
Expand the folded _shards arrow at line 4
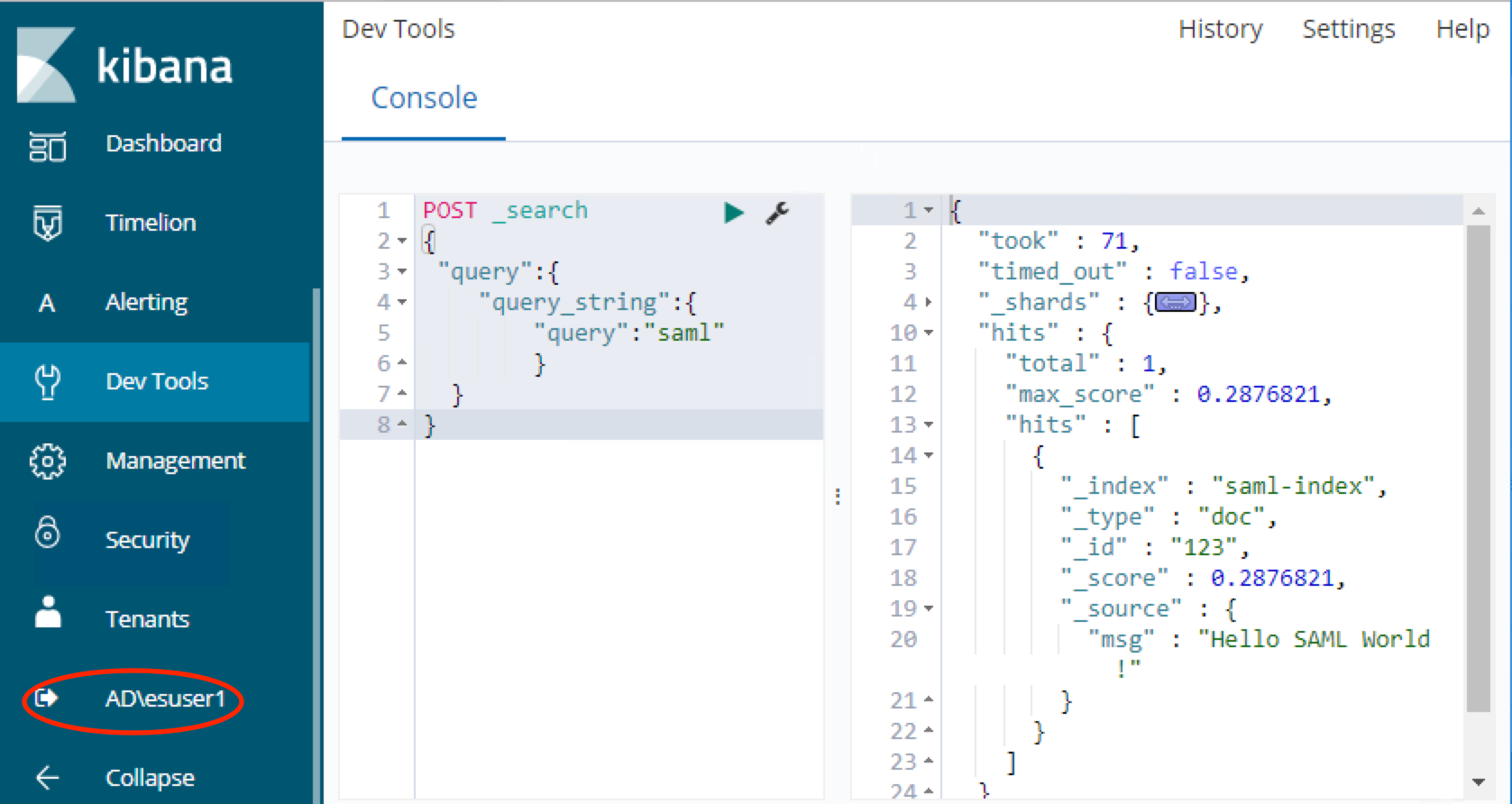[x=929, y=303]
